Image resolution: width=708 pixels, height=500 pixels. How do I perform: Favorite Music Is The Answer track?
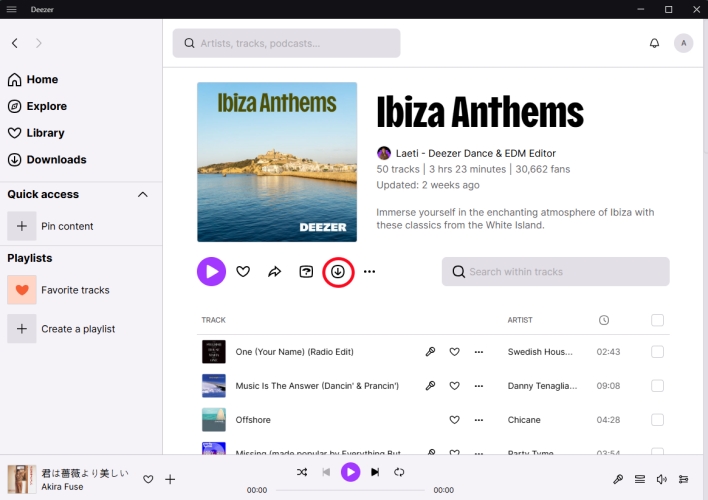pyautogui.click(x=455, y=386)
